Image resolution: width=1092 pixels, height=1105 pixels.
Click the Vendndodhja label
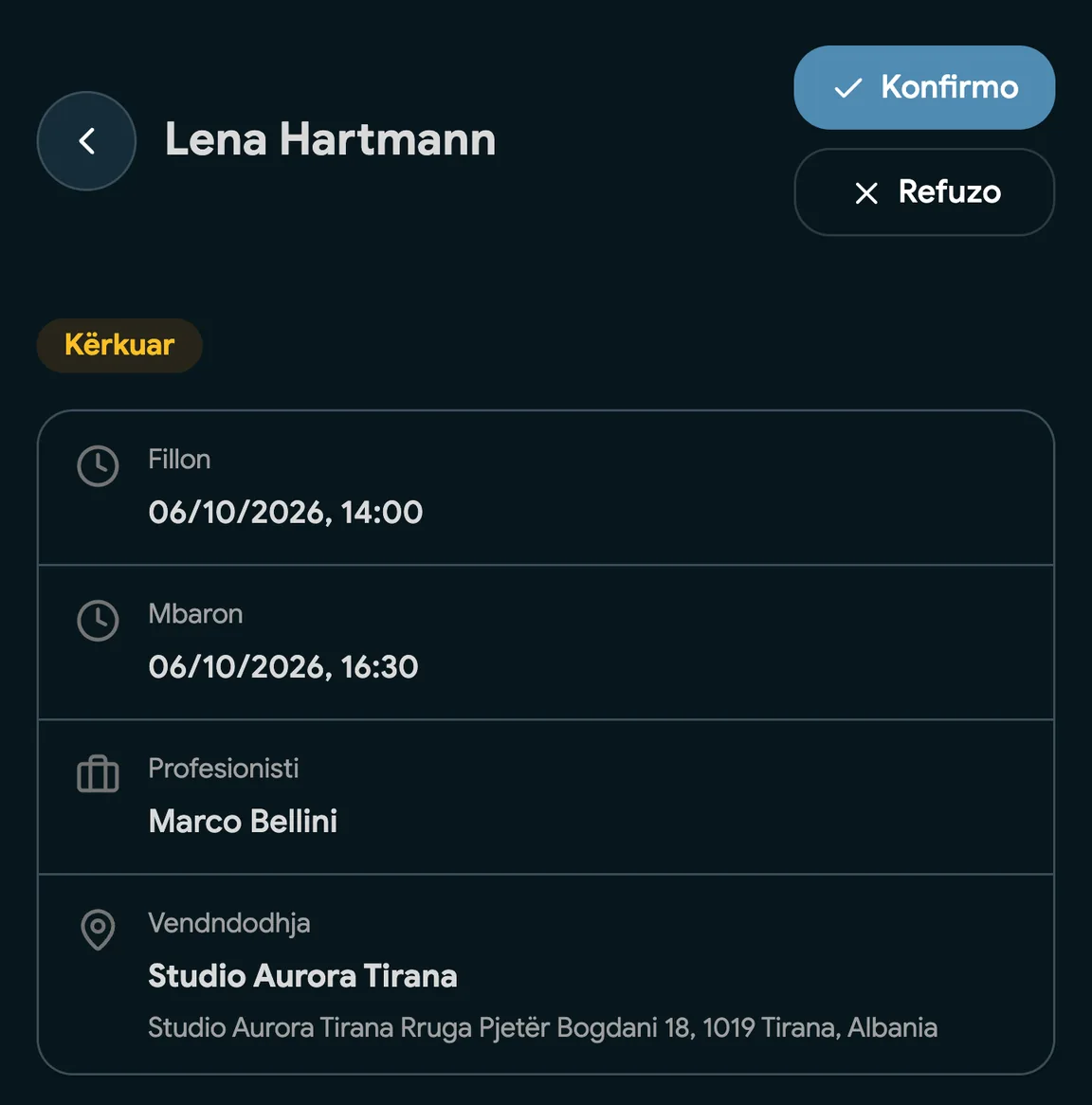pos(229,923)
